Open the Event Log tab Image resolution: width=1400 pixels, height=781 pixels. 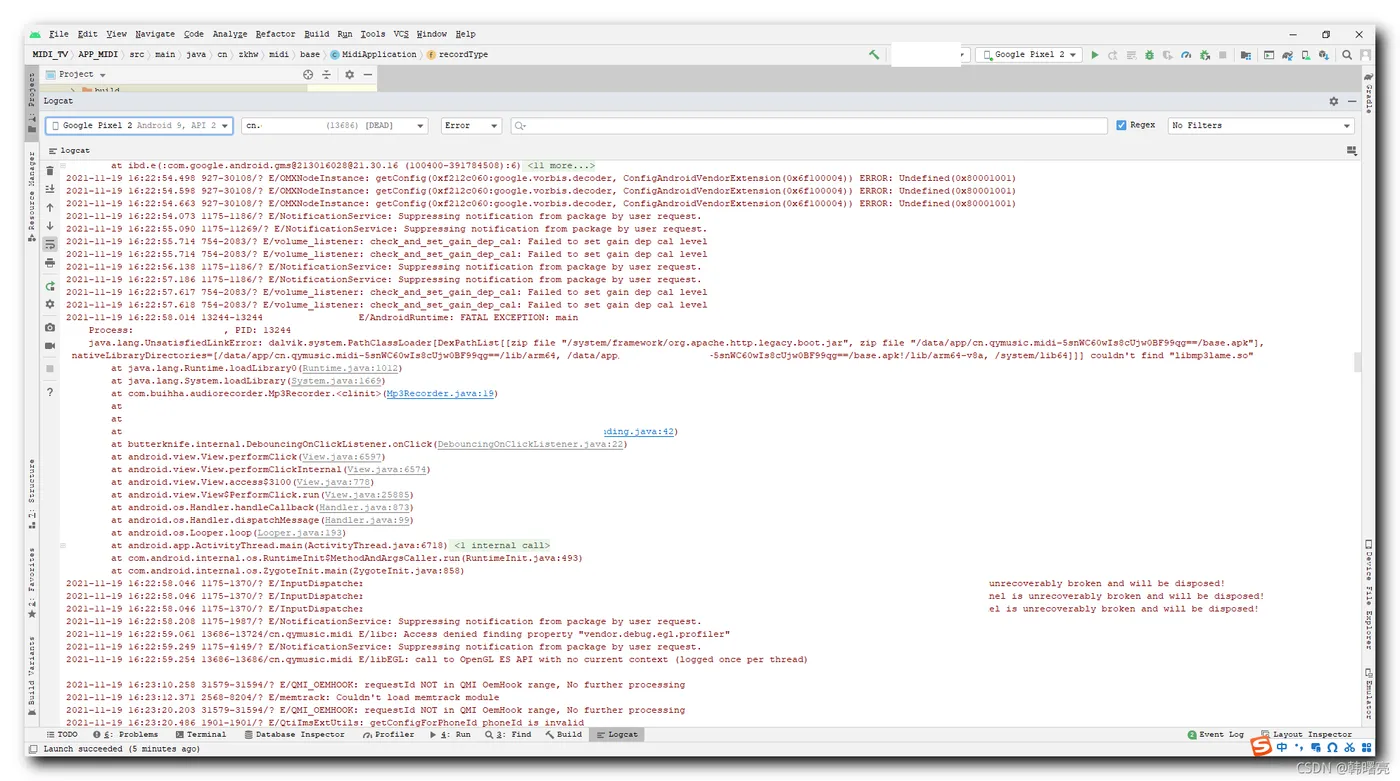coord(1215,734)
